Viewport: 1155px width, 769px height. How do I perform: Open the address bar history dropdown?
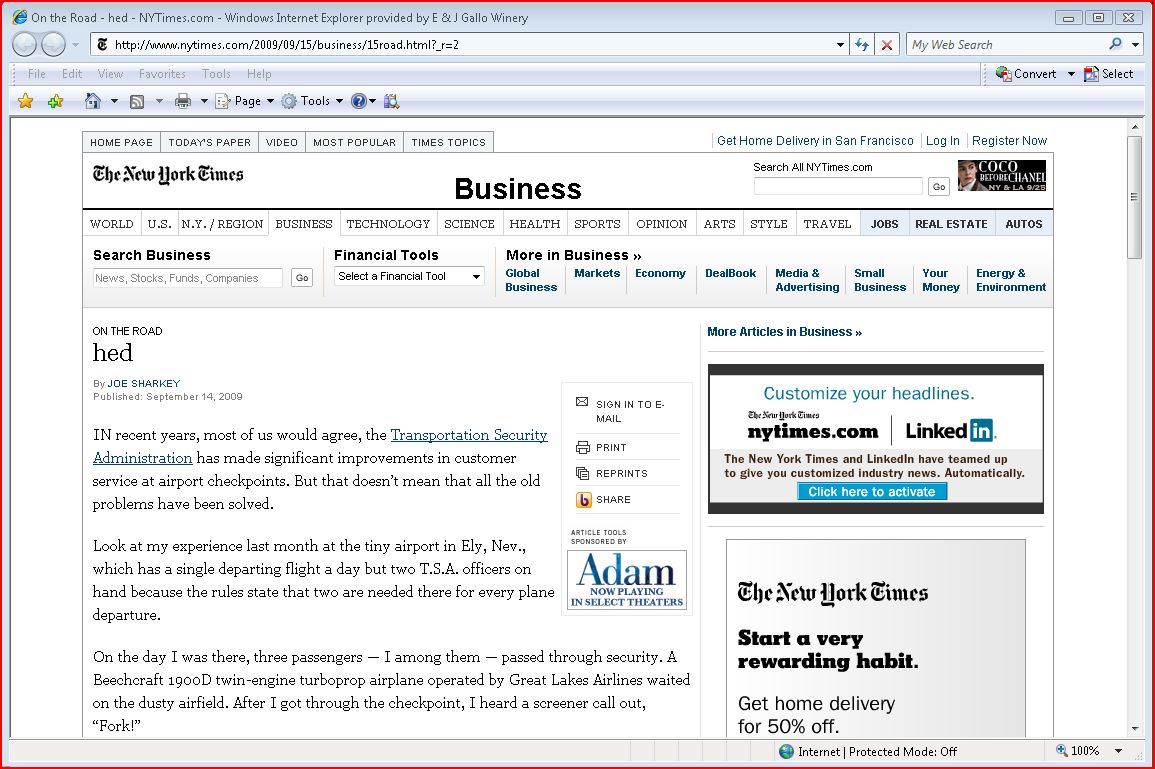[840, 45]
